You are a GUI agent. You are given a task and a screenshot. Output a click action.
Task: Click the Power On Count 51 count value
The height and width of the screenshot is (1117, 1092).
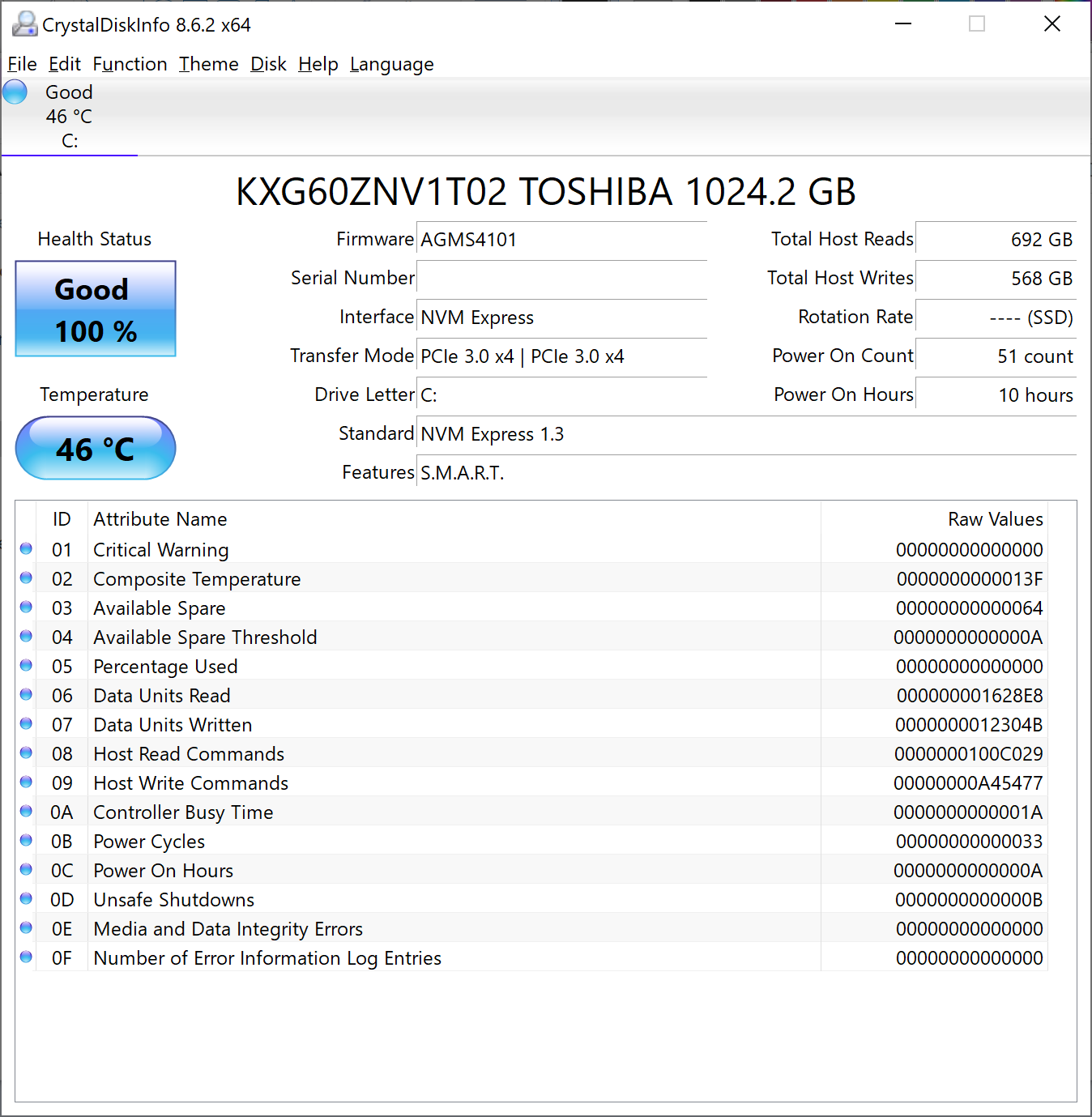(x=996, y=356)
